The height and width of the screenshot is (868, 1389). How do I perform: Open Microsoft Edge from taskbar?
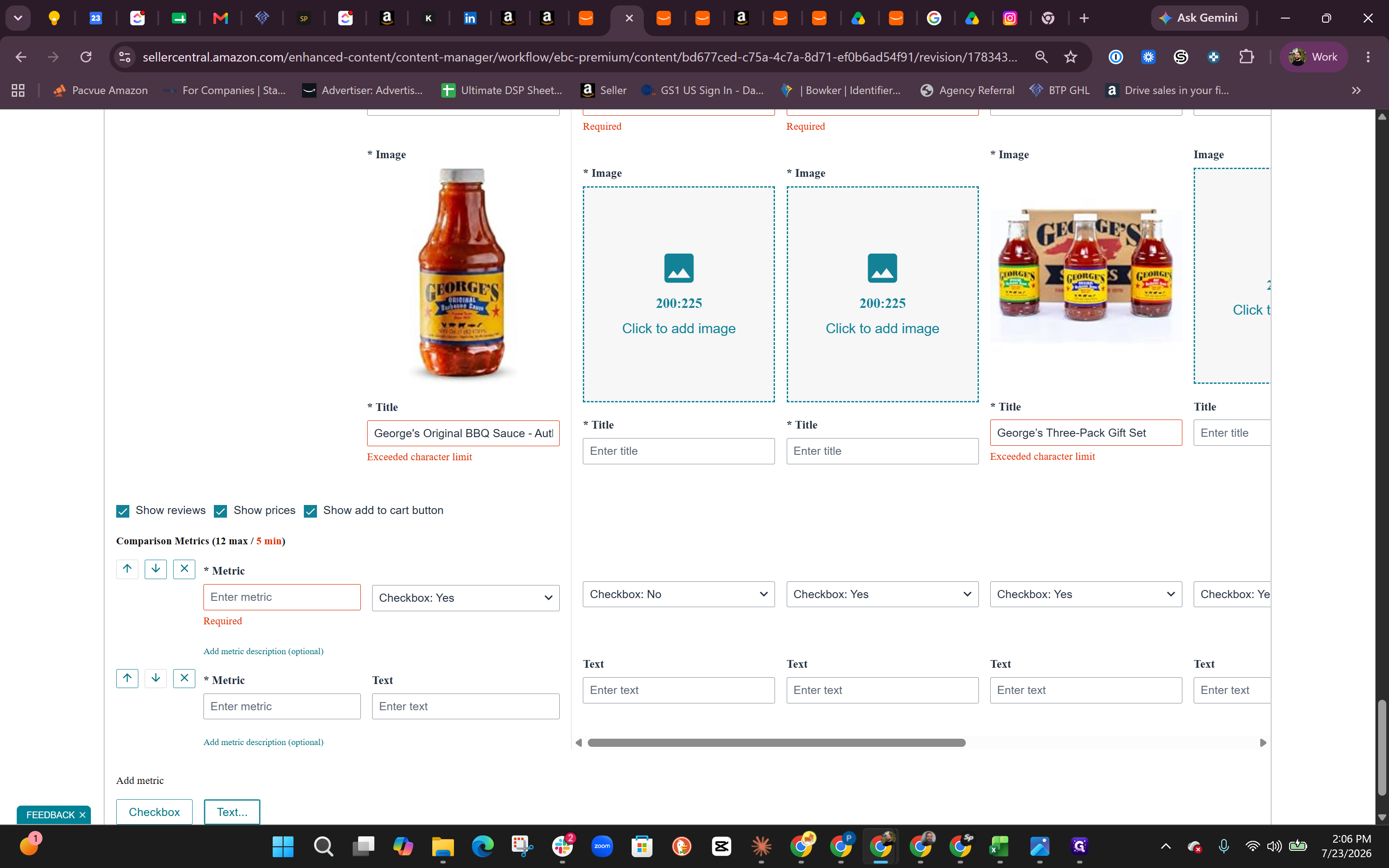483,846
